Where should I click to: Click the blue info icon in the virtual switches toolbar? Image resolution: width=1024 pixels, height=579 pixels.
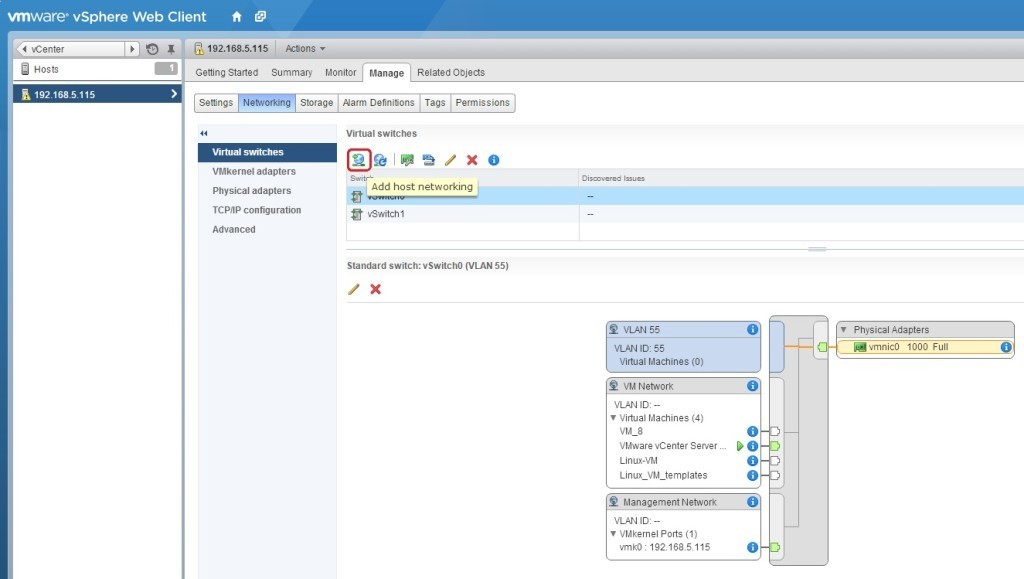494,160
